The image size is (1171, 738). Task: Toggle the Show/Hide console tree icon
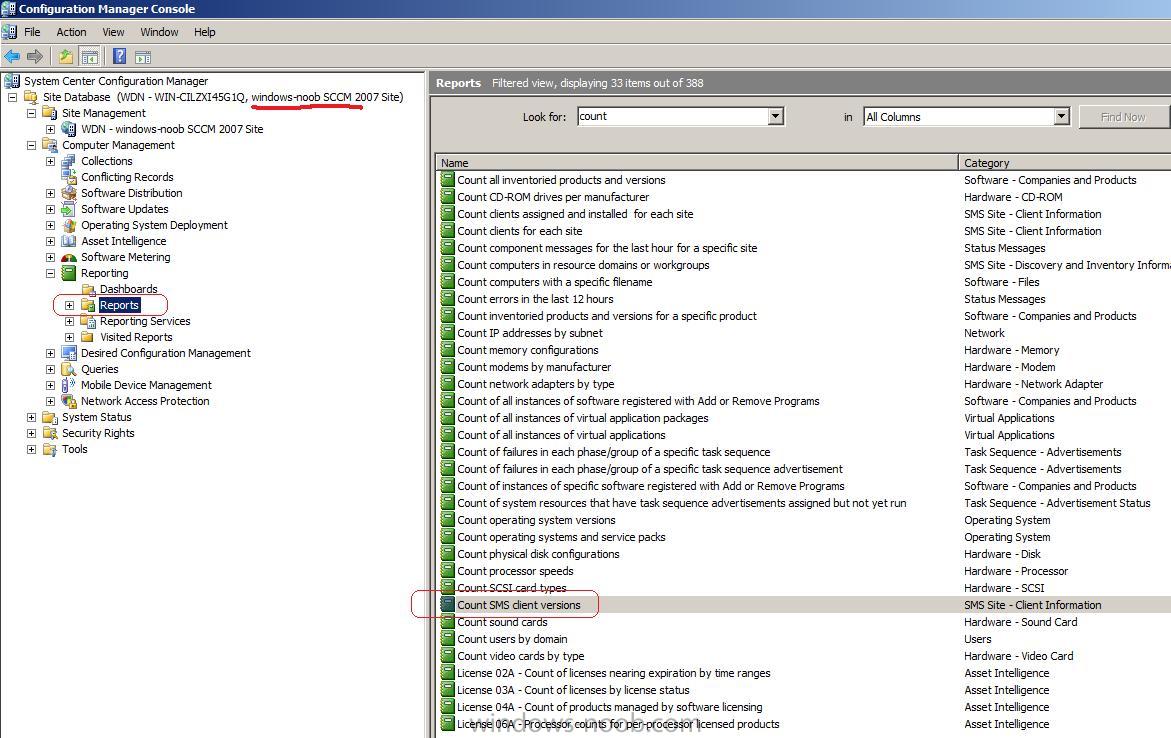(90, 57)
